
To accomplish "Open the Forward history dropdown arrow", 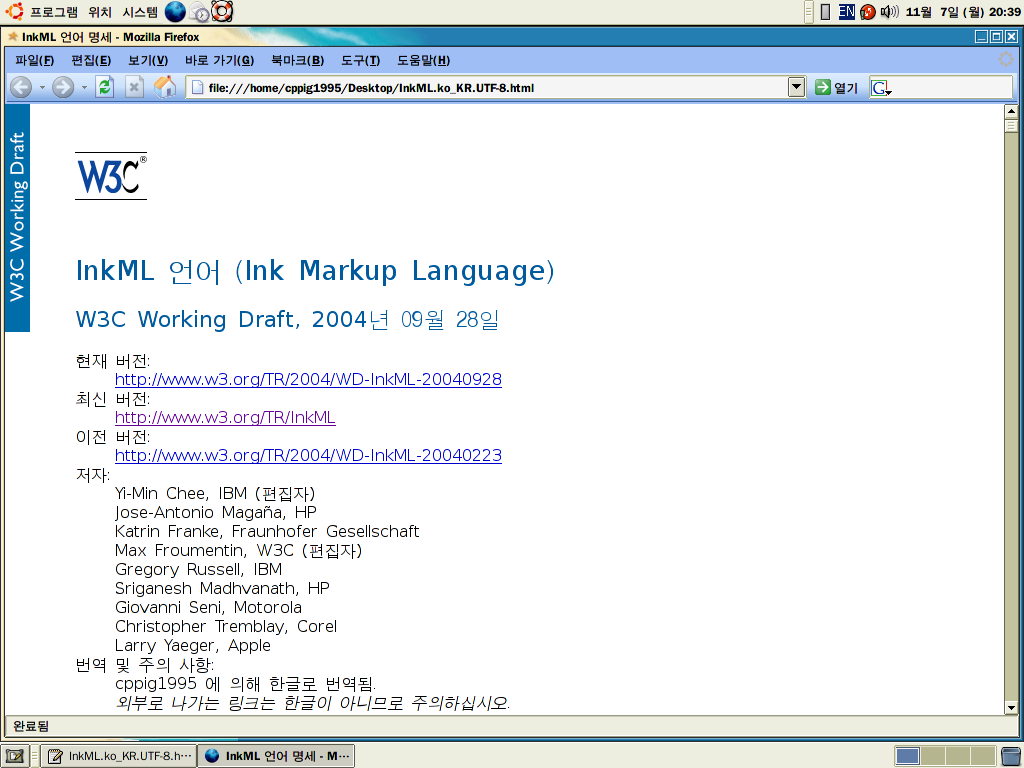I will point(84,88).
